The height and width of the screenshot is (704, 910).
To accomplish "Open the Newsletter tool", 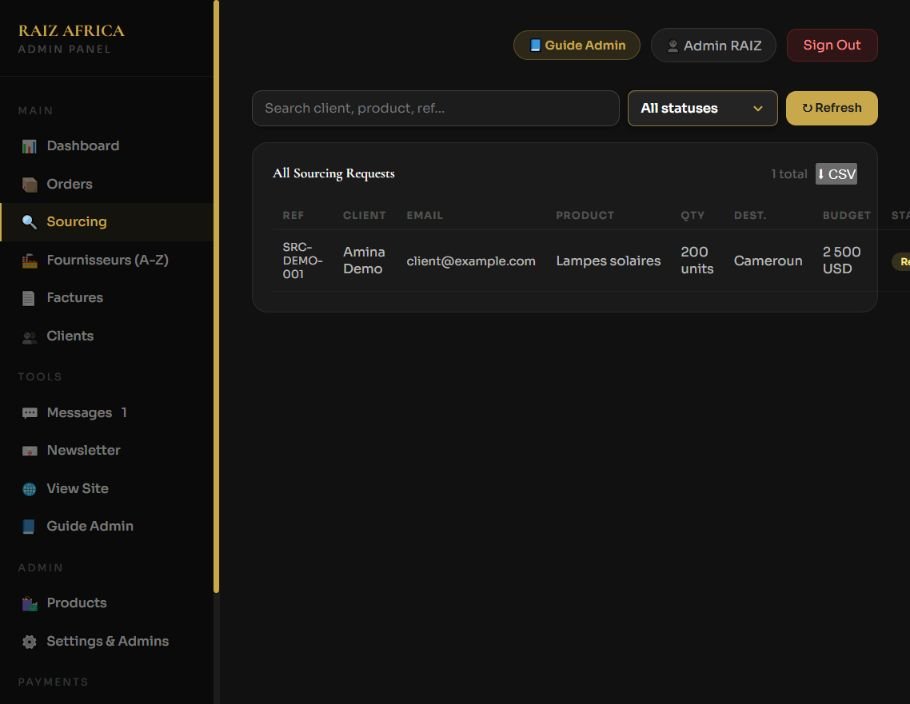I will tap(107, 450).
